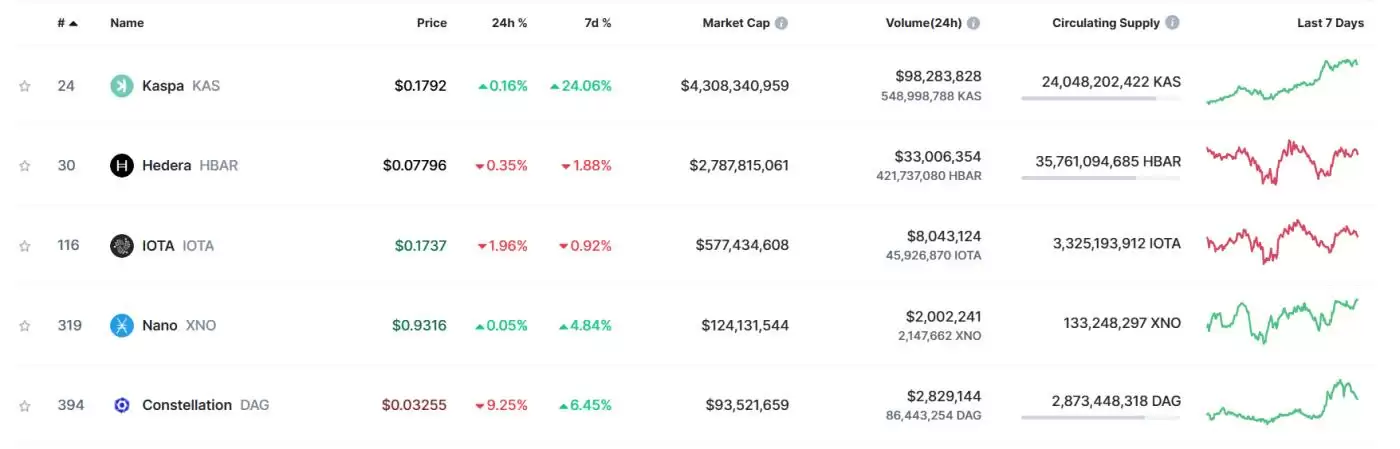Screen dimensions: 1400x449
Task: Toggle the watchlist star for Constellation
Action: pyautogui.click(x=24, y=406)
